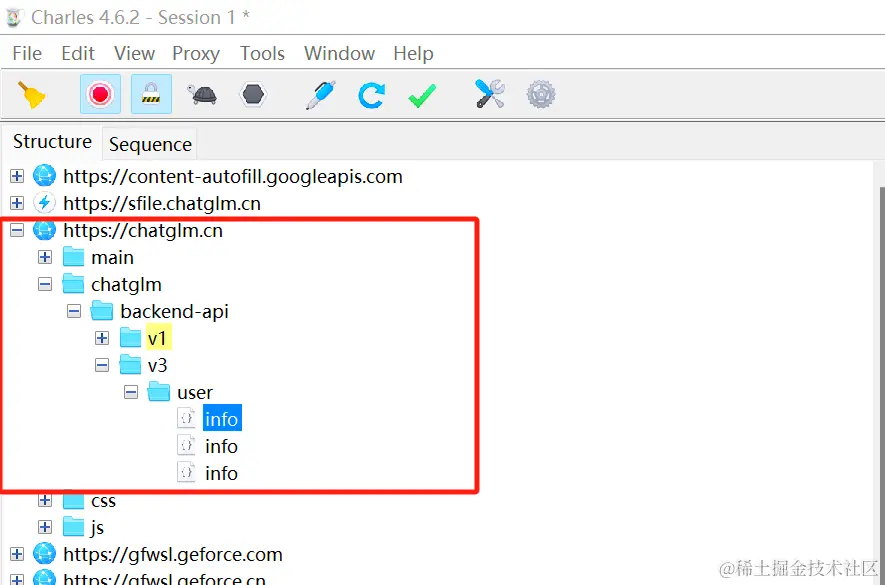Select the highlighted v1 folder
885x585 pixels.
coord(157,338)
